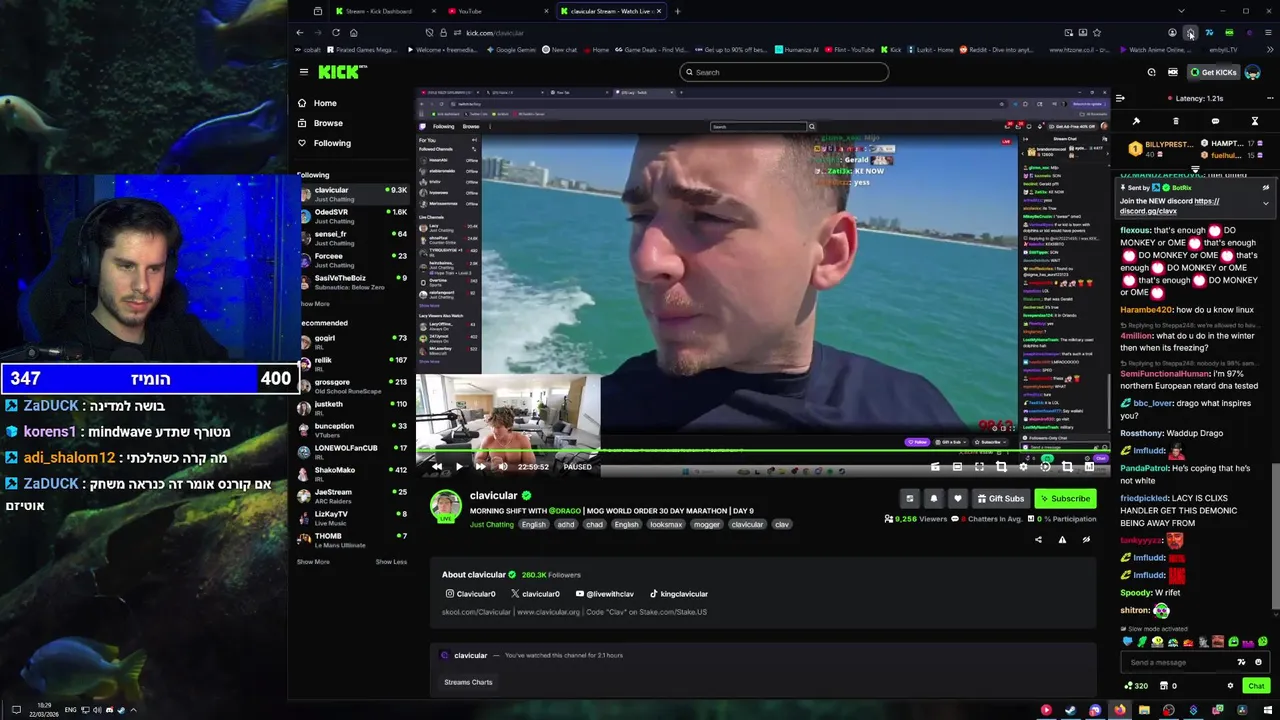This screenshot has height=720, width=1280.
Task: Rewind the stream player
Action: click(x=437, y=466)
